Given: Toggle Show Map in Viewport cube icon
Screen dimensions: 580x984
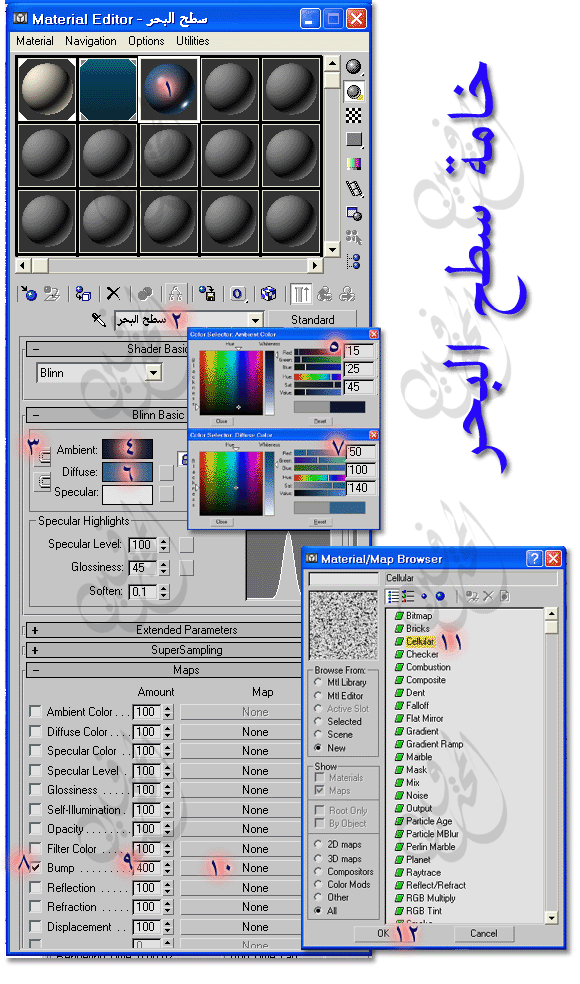Looking at the screenshot, I should click(x=269, y=294).
